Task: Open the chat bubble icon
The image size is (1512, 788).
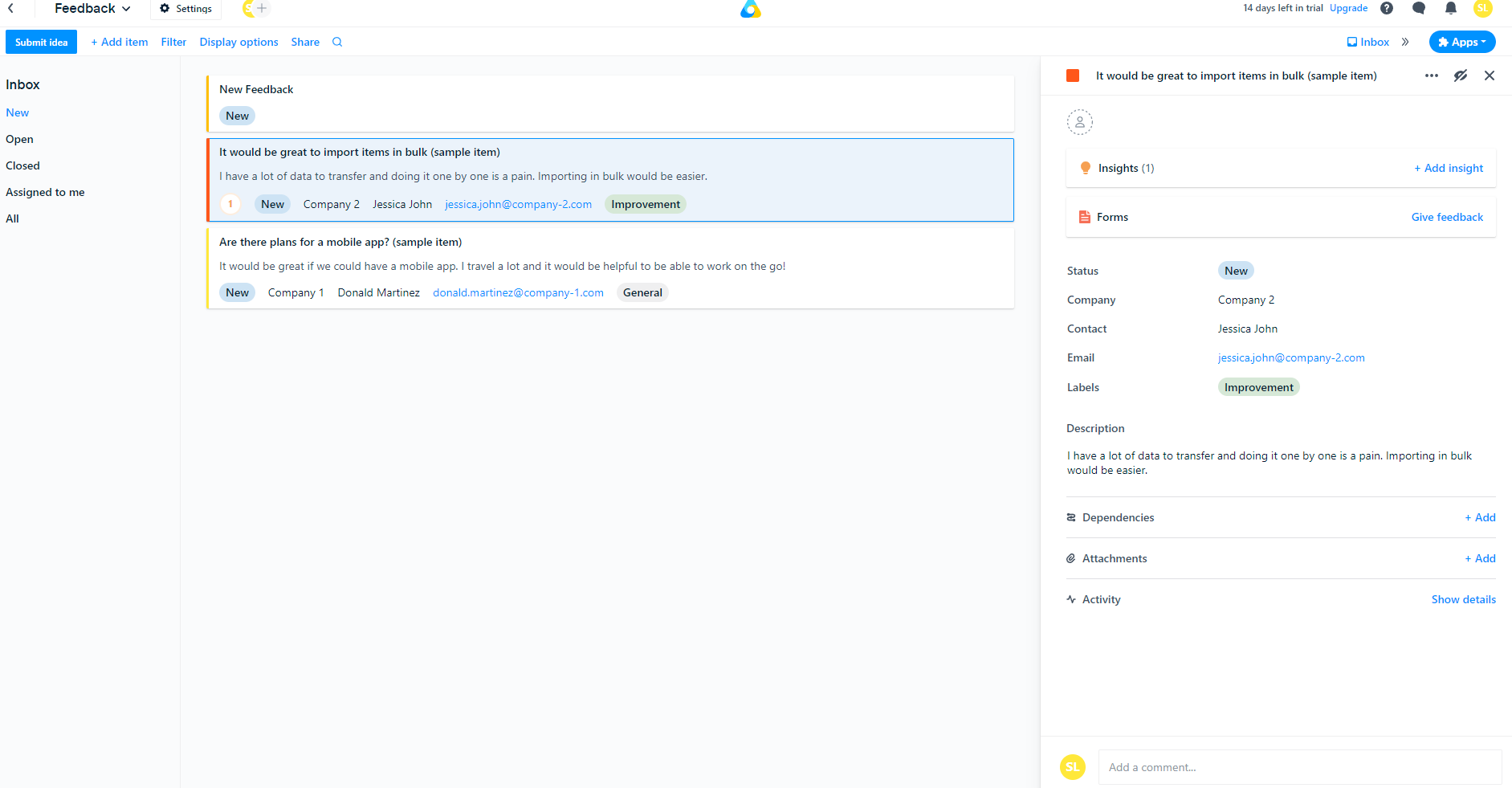Action: (1419, 8)
